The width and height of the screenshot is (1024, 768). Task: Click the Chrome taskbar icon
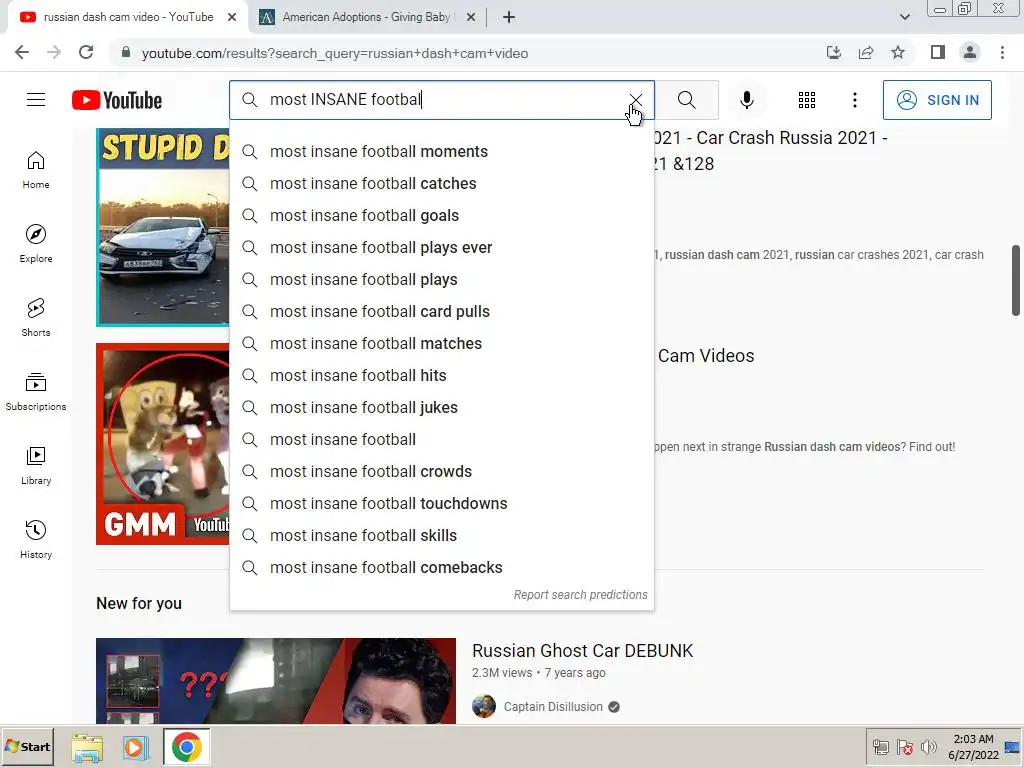[x=187, y=747]
